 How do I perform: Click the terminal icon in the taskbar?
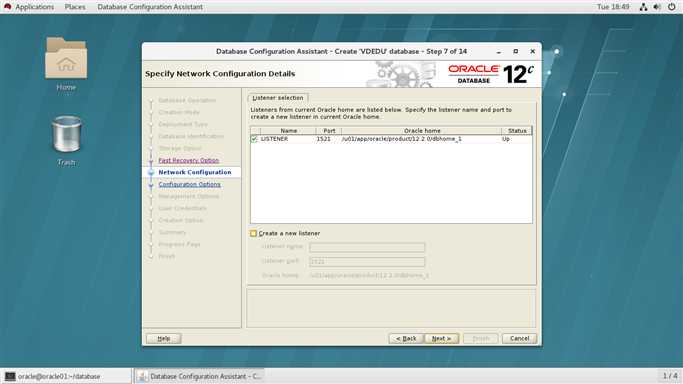click(10, 376)
